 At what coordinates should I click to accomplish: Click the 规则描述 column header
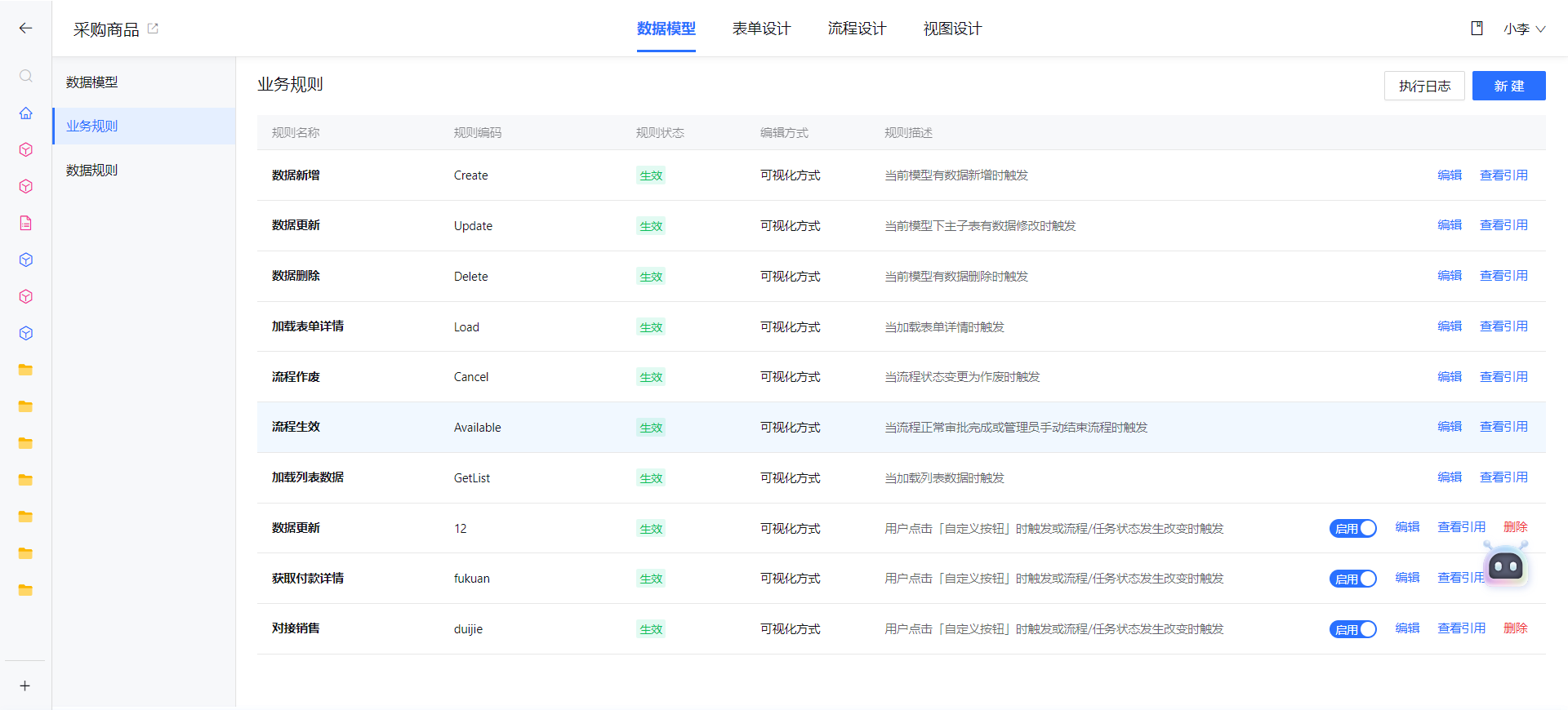(x=908, y=132)
